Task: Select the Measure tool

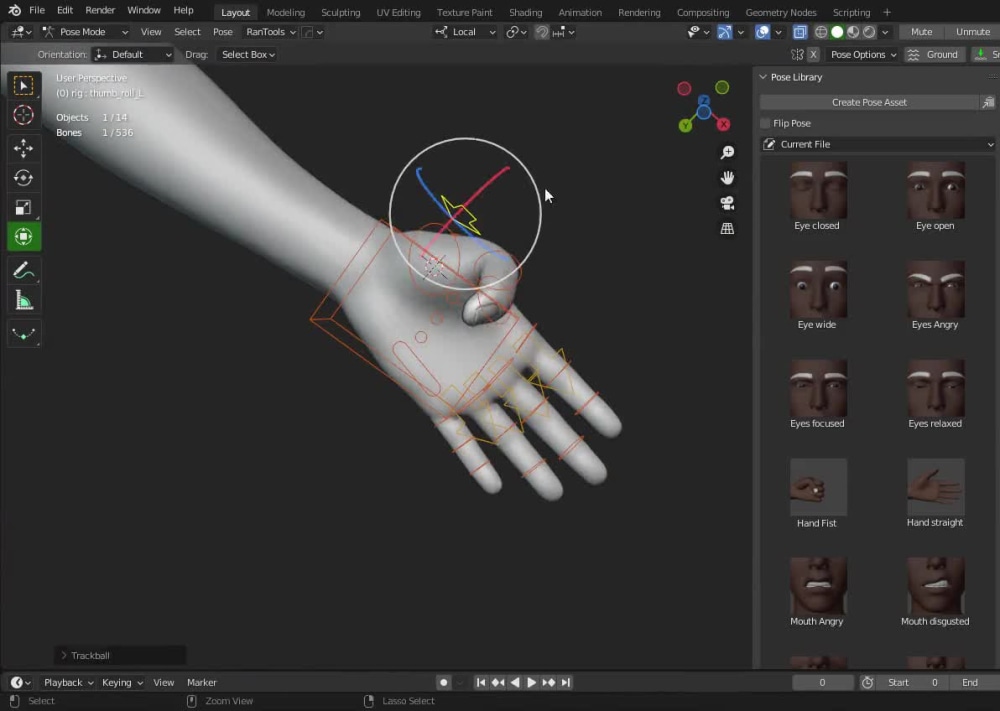Action: [24, 299]
